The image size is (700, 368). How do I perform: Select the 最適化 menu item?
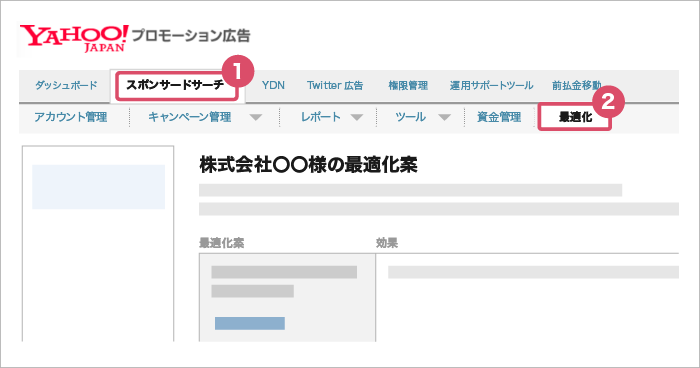[575, 117]
